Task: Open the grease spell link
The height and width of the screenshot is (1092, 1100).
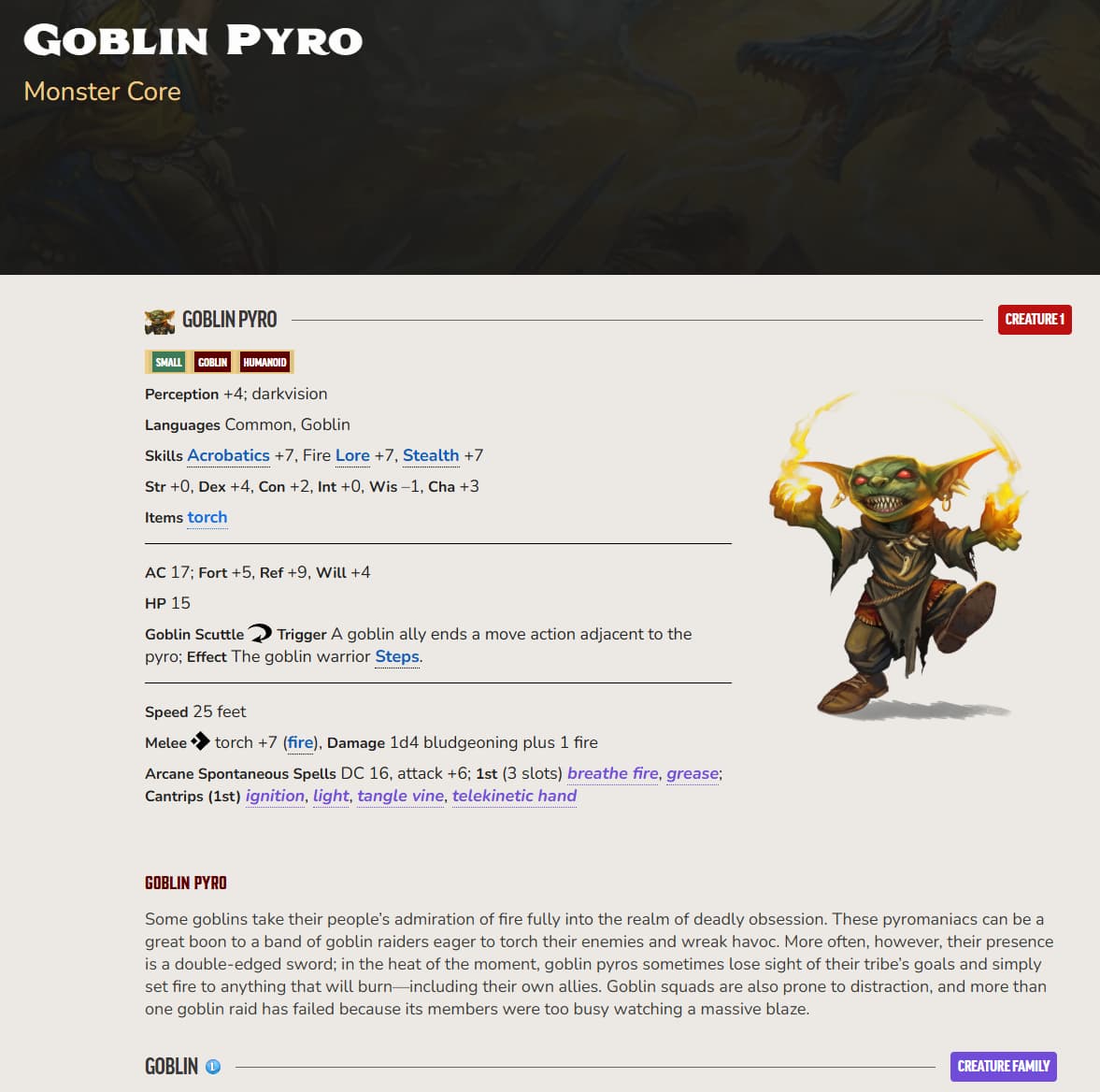Action: [693, 773]
